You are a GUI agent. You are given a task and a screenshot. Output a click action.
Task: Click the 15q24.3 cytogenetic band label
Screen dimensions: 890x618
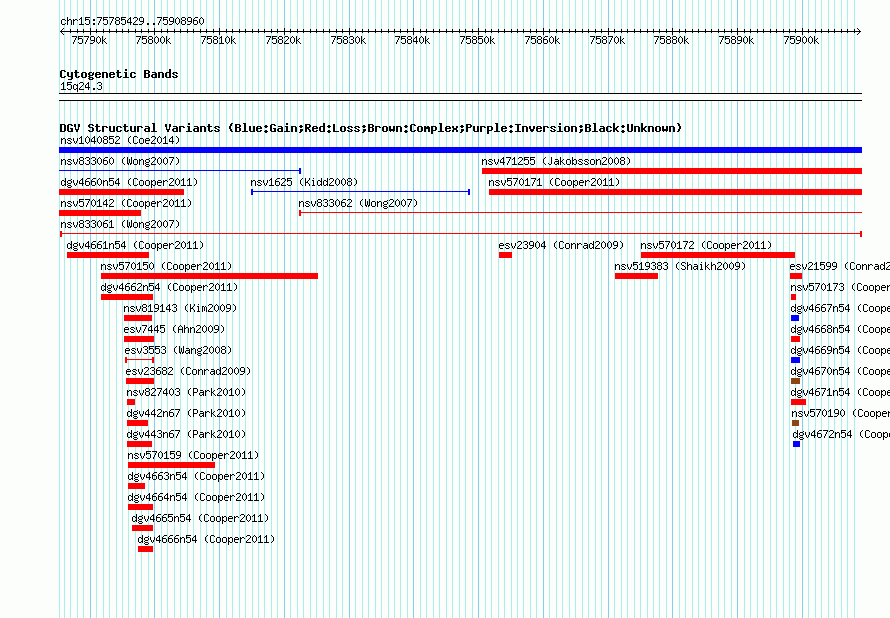(81, 86)
